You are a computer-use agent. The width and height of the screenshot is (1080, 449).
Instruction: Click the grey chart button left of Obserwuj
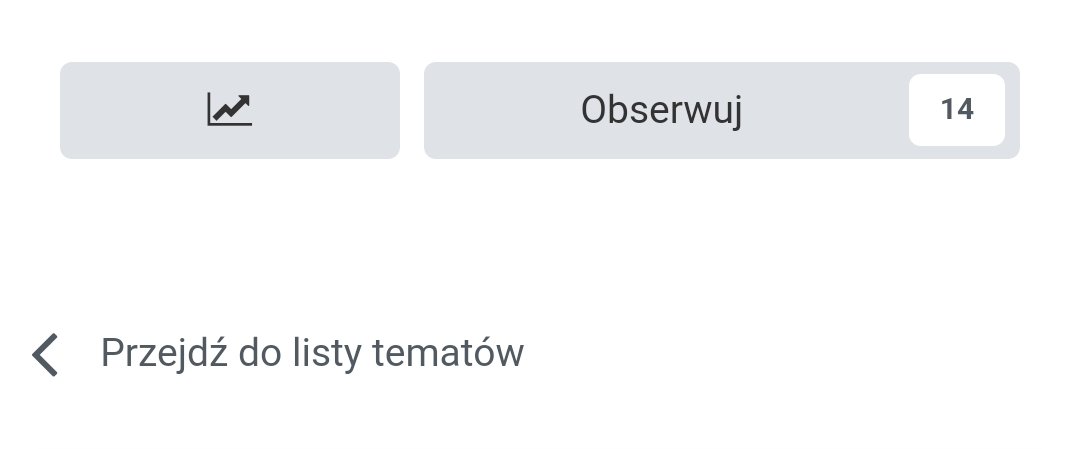point(230,110)
